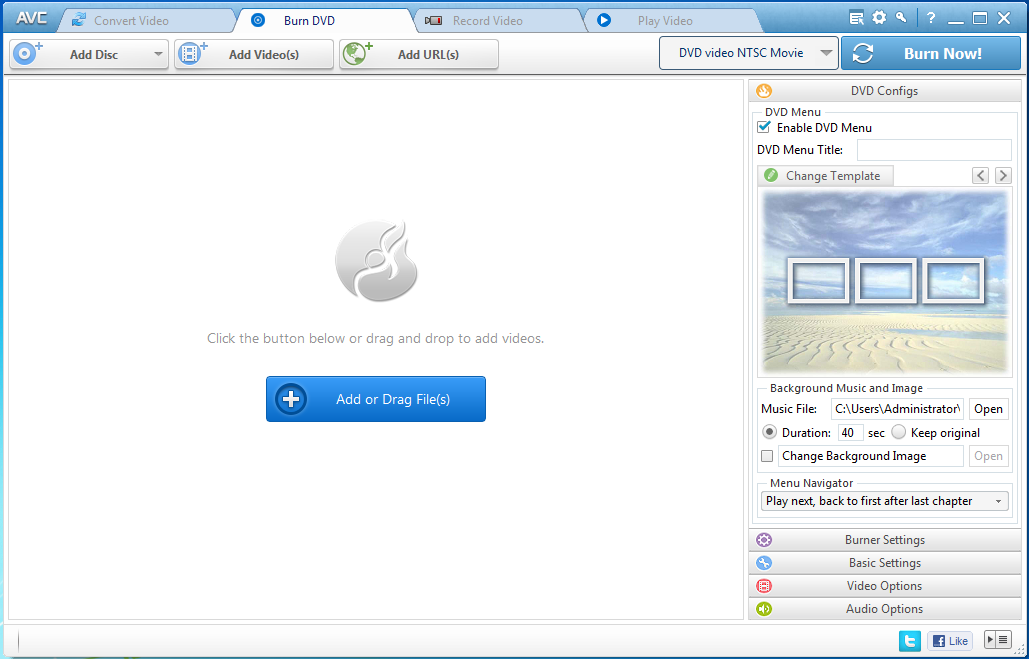The image size is (1029, 659).
Task: Click Add Video(s) button
Action: coord(254,54)
